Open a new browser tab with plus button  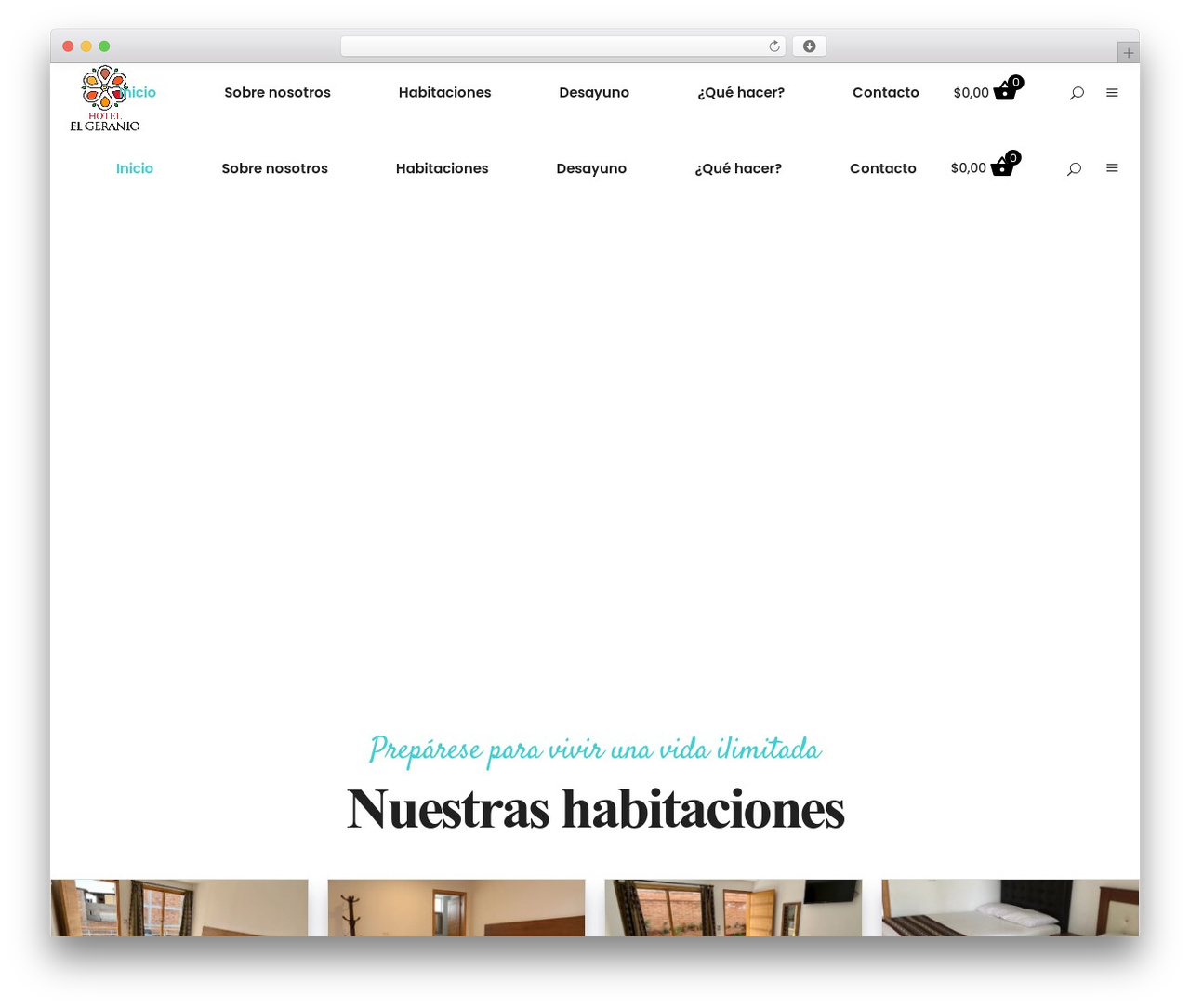coord(1128,53)
